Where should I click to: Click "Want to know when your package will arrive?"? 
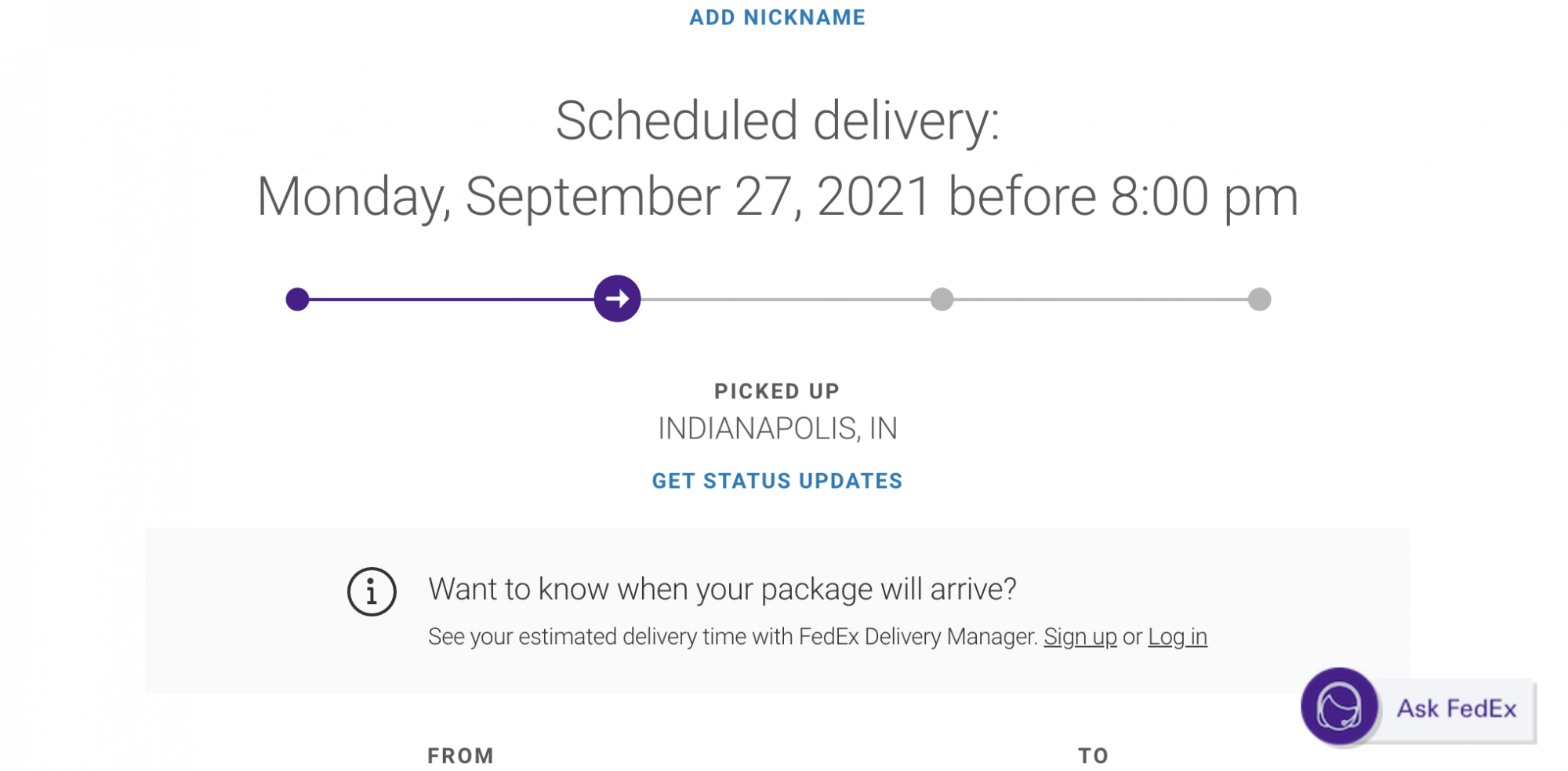[x=722, y=589]
